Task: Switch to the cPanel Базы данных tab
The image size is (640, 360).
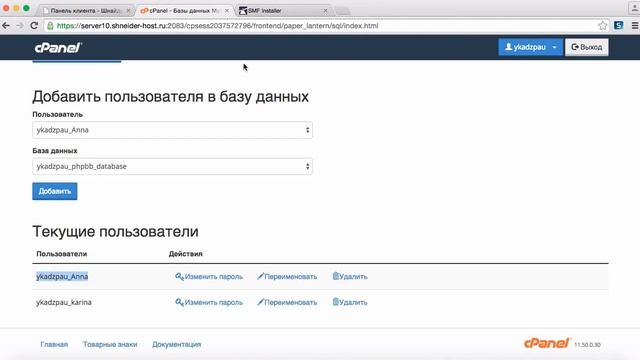Action: tap(184, 11)
